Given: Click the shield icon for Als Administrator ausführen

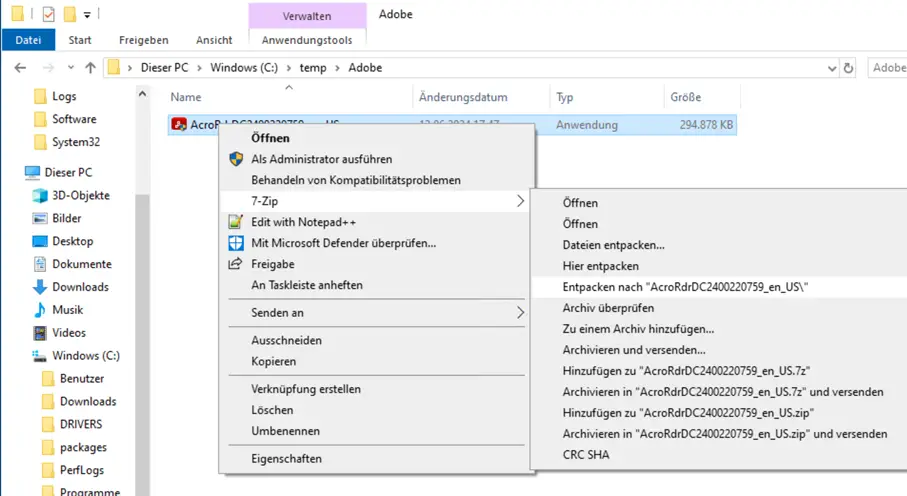Looking at the screenshot, I should click(236, 159).
